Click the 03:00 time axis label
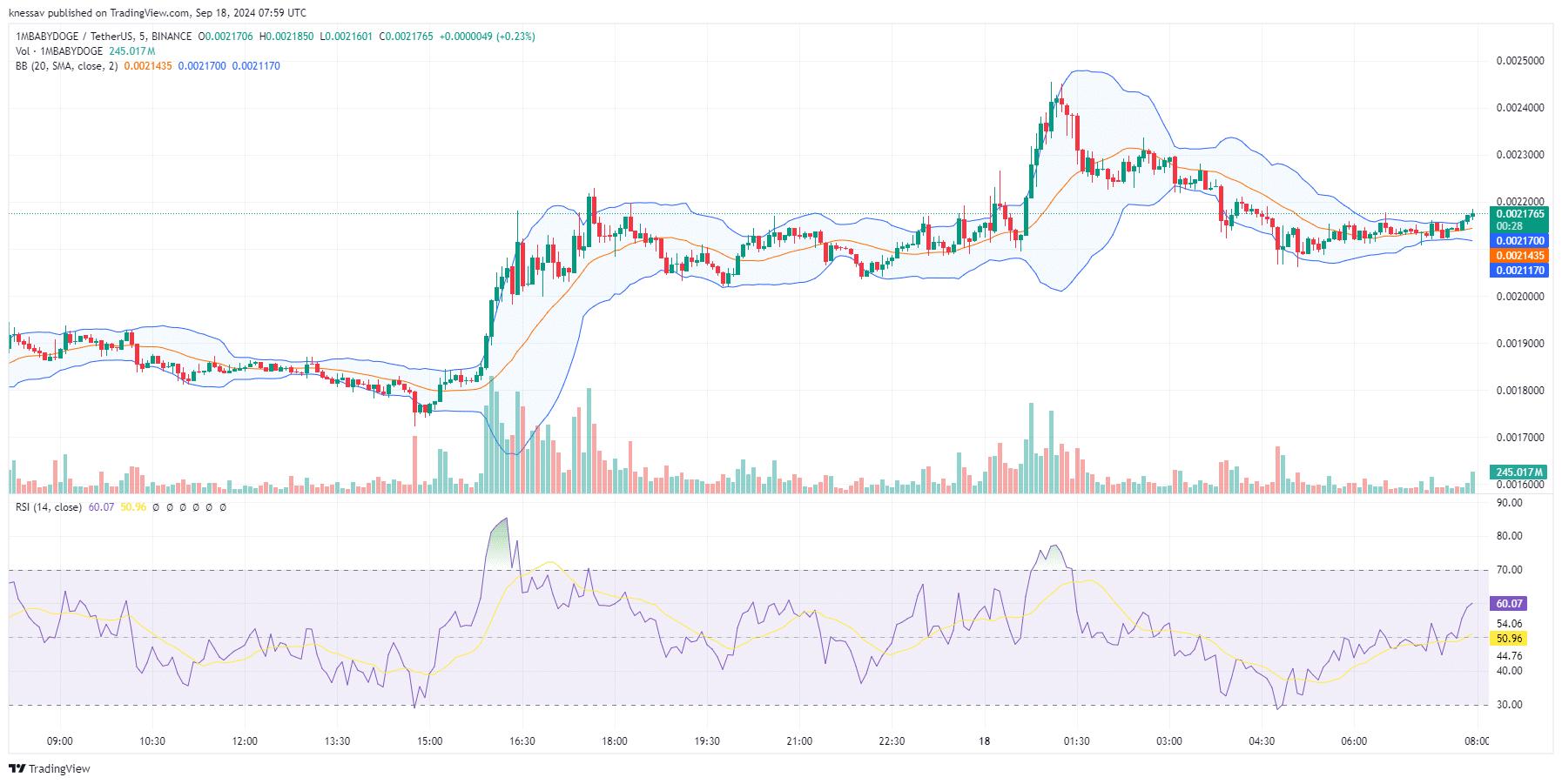The height and width of the screenshot is (784, 1562). tap(1169, 741)
